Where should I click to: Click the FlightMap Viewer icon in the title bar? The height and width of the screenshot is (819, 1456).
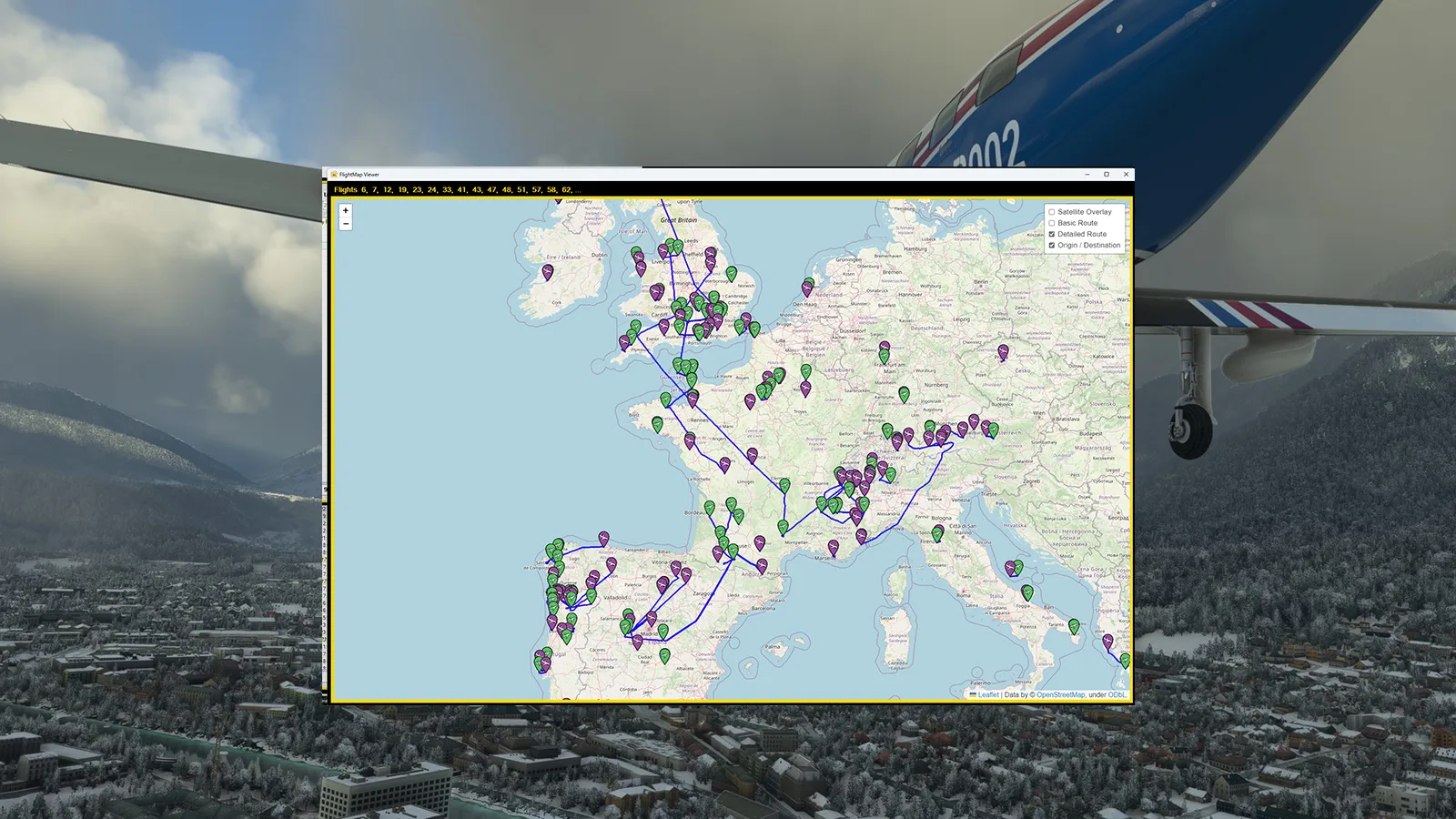[x=333, y=176]
